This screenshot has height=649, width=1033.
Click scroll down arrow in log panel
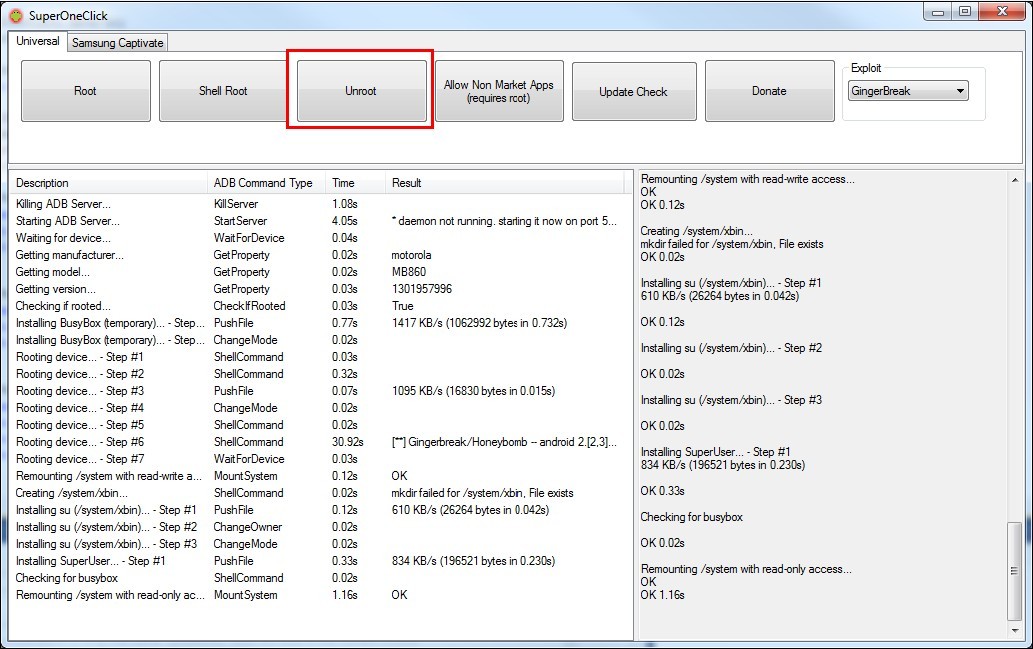(x=1015, y=632)
